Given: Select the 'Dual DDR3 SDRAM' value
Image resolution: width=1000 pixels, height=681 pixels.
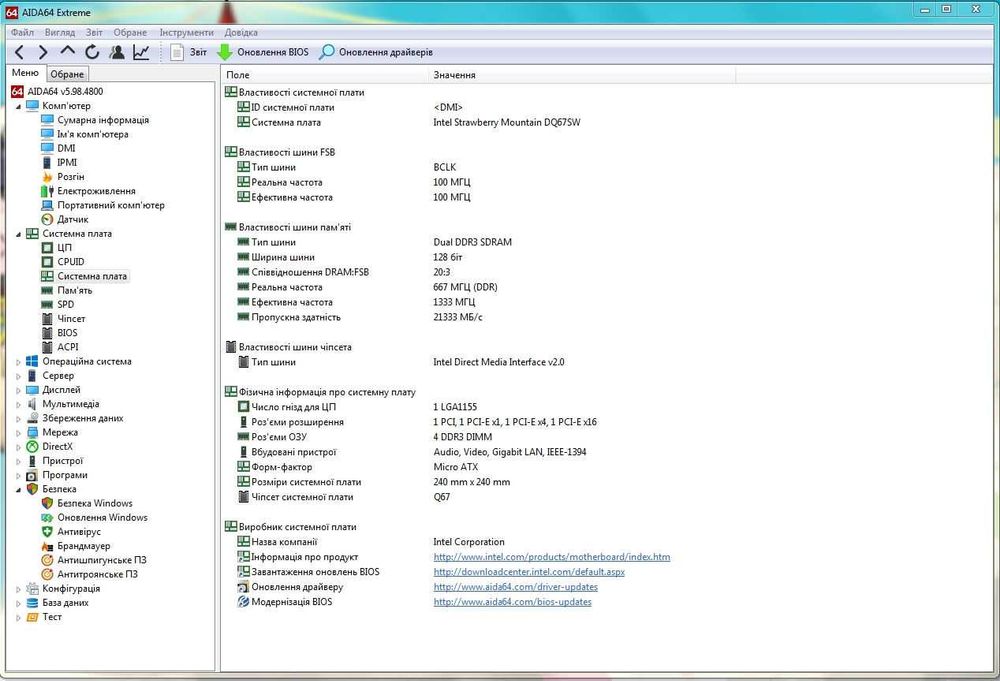Looking at the screenshot, I should click(x=472, y=242).
